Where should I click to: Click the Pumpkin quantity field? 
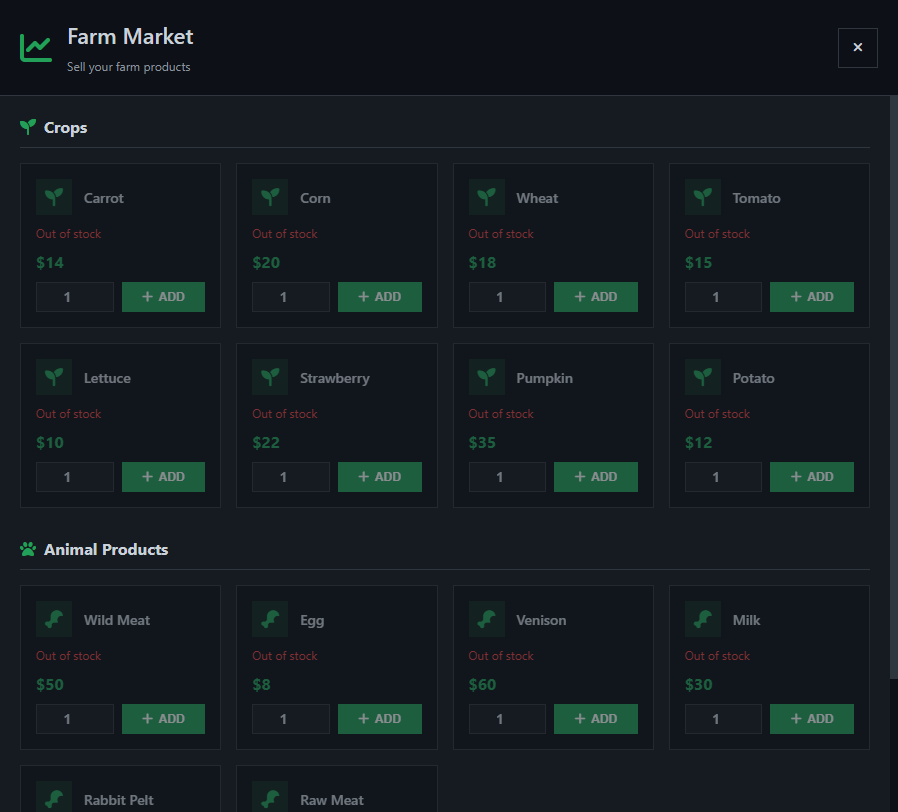(507, 477)
